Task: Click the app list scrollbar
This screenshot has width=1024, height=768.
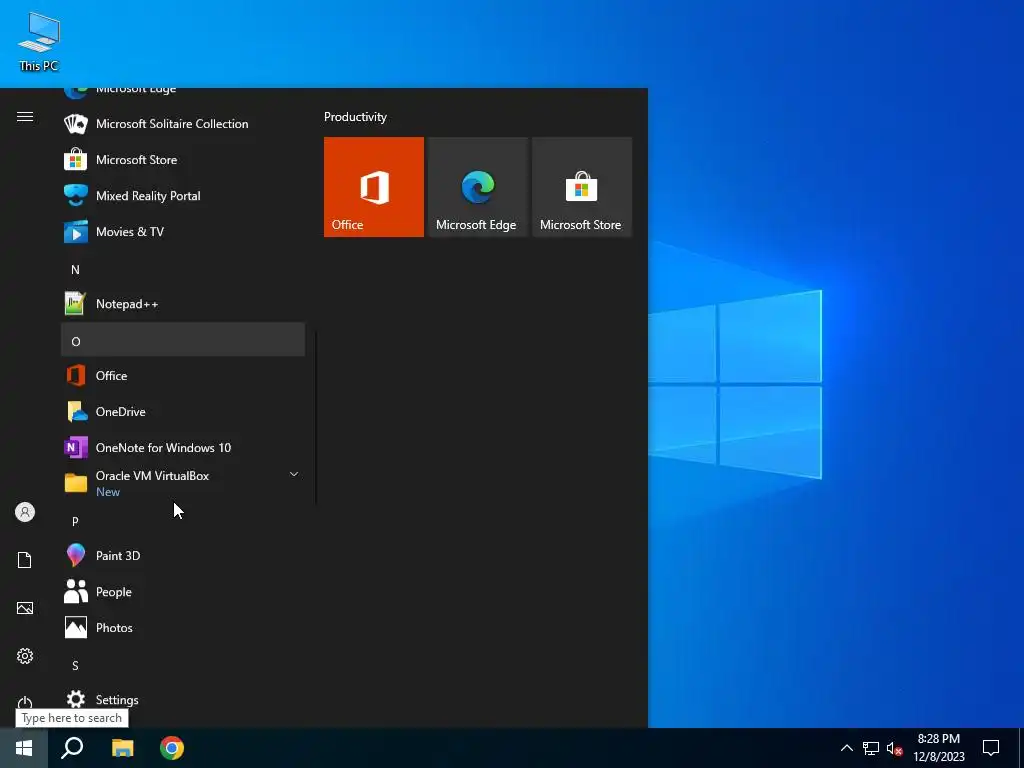Action: pos(316,418)
